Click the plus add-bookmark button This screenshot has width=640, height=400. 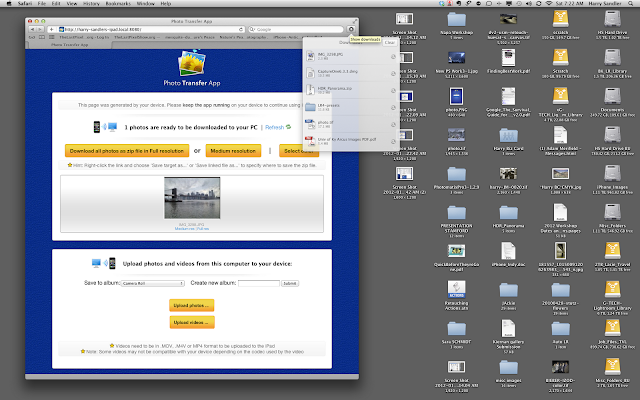(x=51, y=29)
